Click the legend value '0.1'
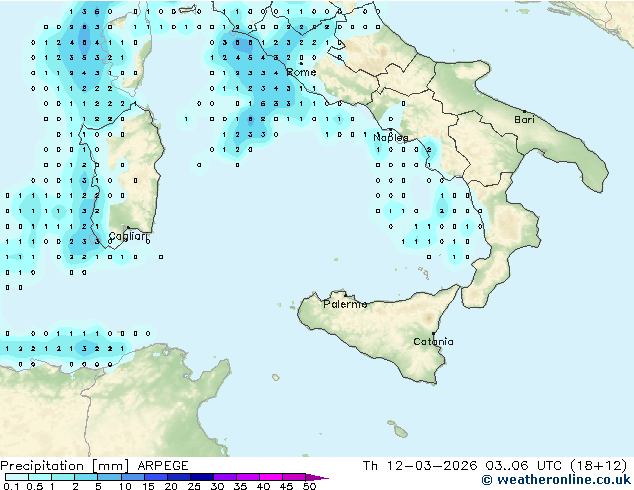This screenshot has width=634, height=490. pyautogui.click(x=11, y=486)
